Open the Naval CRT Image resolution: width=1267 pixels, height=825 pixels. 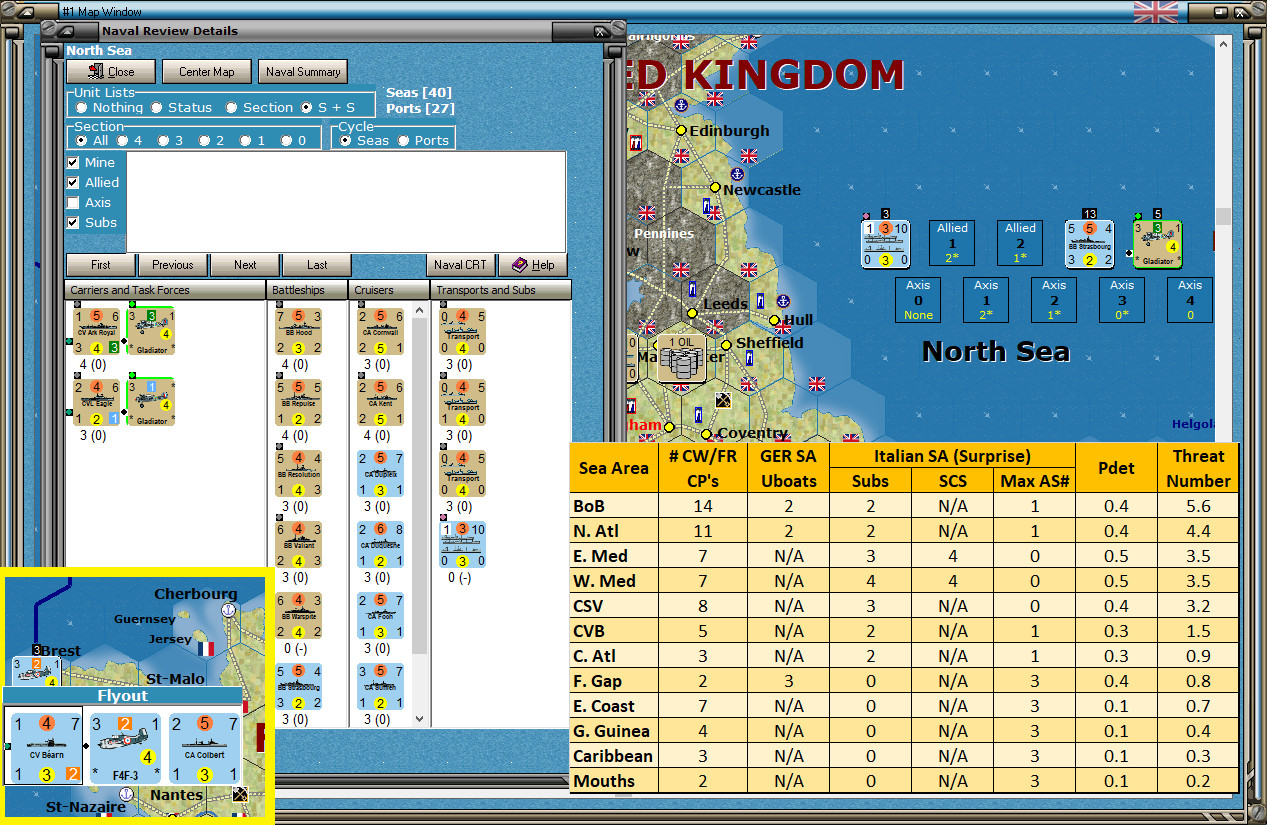461,265
